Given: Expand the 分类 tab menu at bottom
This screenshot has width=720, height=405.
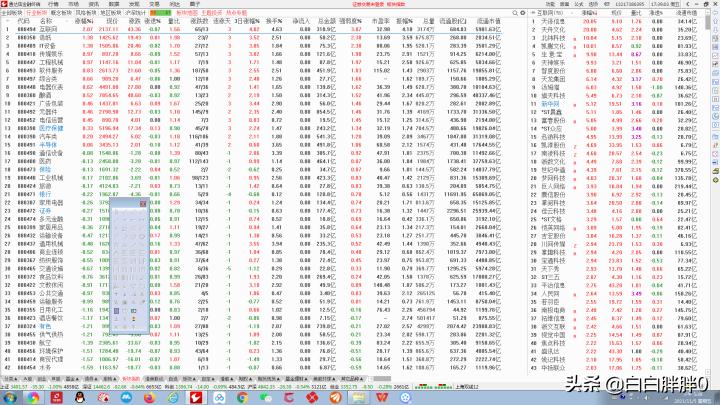Looking at the screenshot, I should point(10,379).
